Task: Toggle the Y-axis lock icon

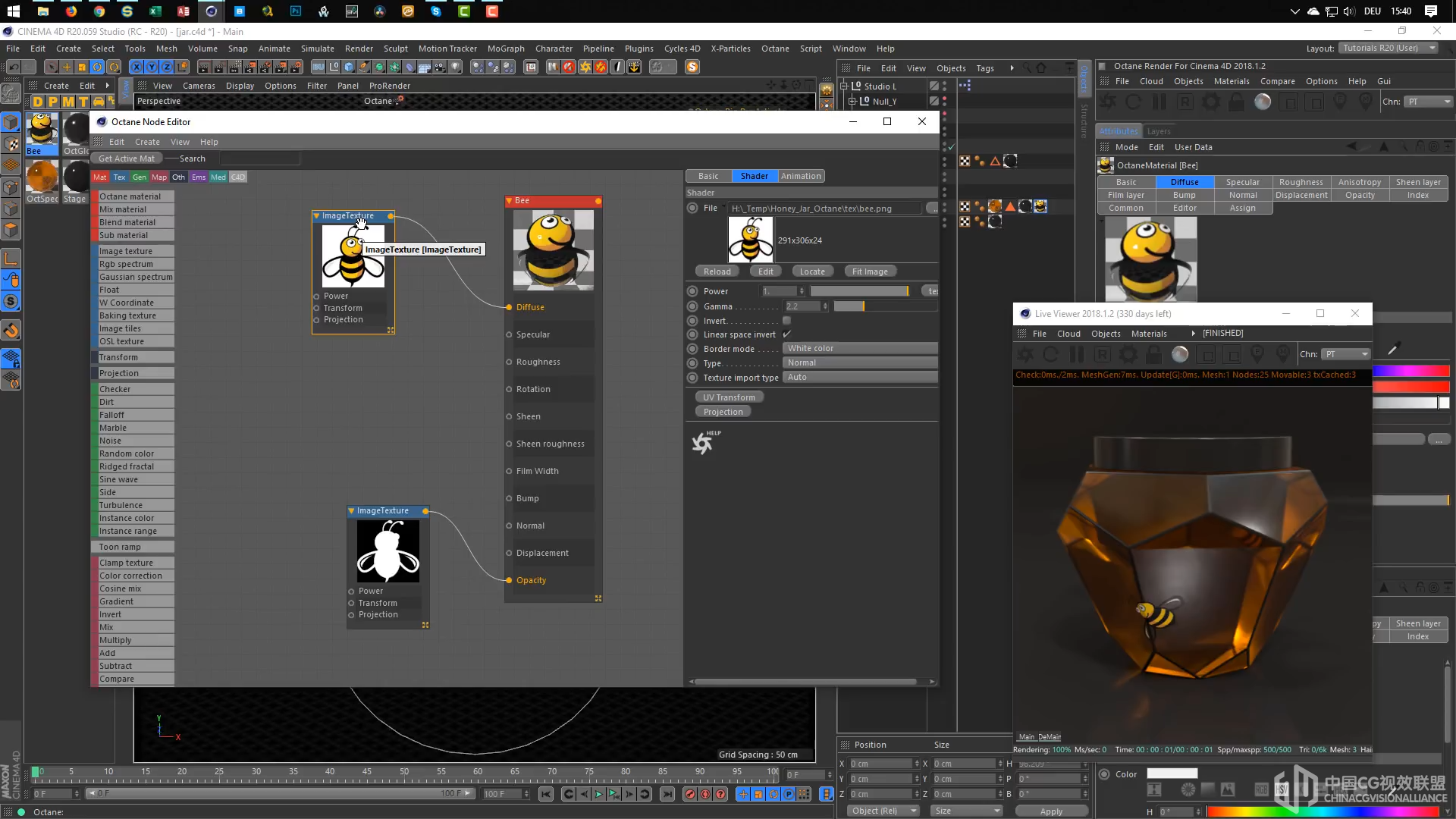Action: tap(152, 67)
